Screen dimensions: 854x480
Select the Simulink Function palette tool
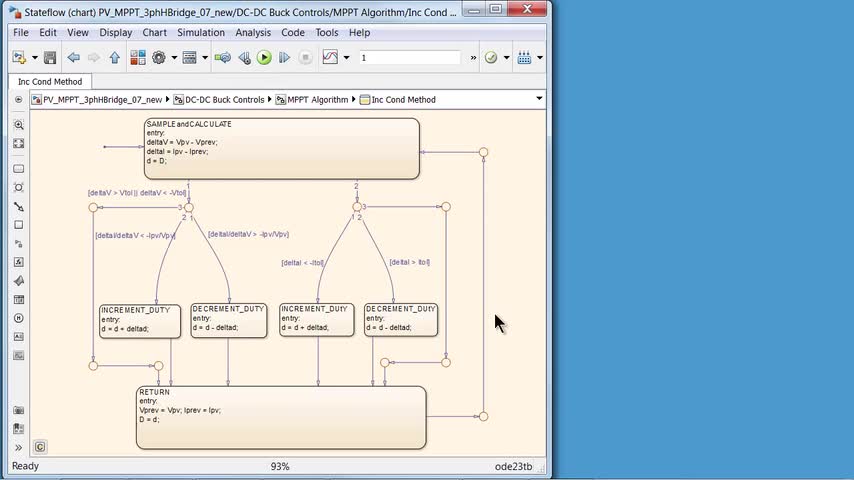[x=19, y=244]
